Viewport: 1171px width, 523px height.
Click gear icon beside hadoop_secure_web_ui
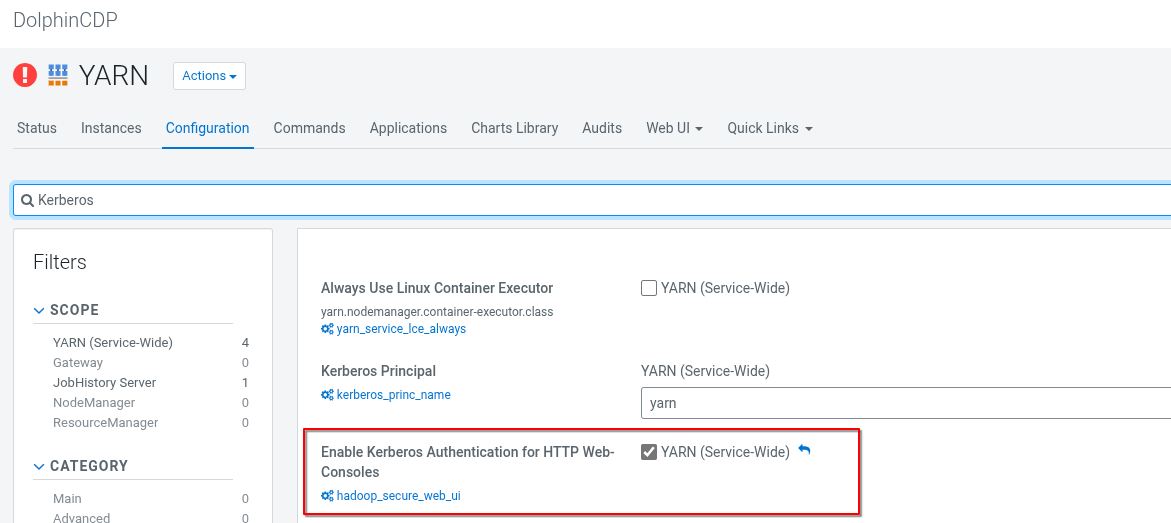point(327,496)
